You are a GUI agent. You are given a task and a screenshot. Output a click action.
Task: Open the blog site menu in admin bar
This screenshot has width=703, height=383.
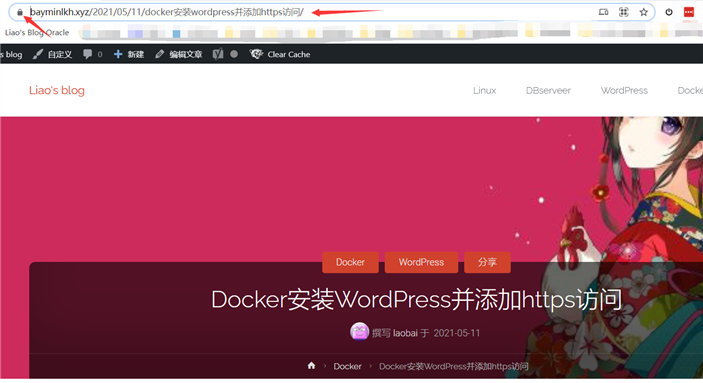(x=11, y=54)
